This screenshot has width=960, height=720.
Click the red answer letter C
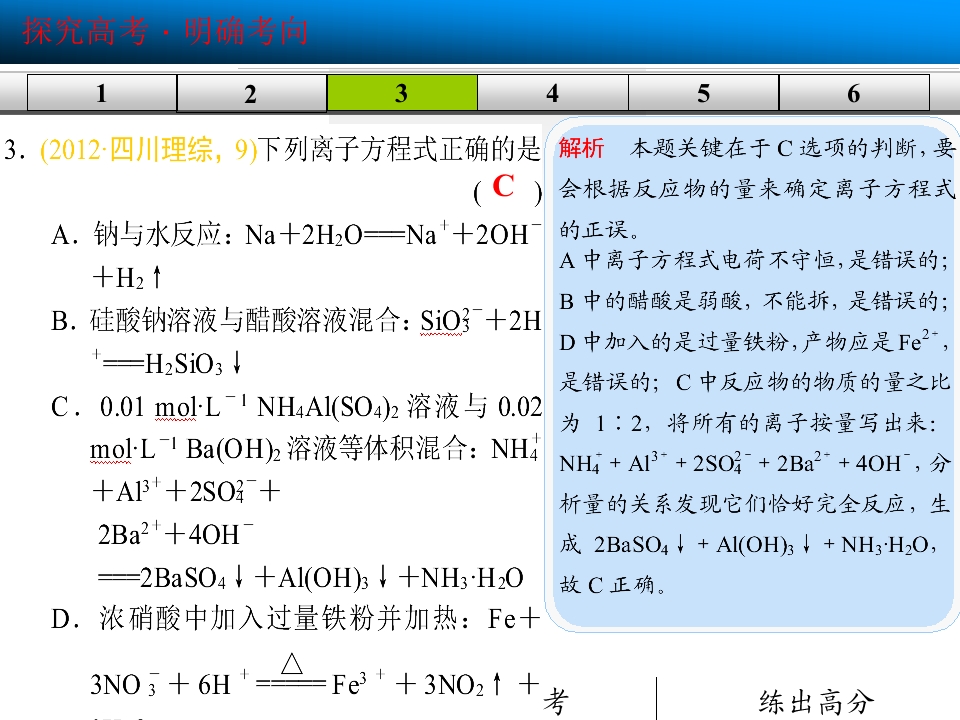click(503, 186)
